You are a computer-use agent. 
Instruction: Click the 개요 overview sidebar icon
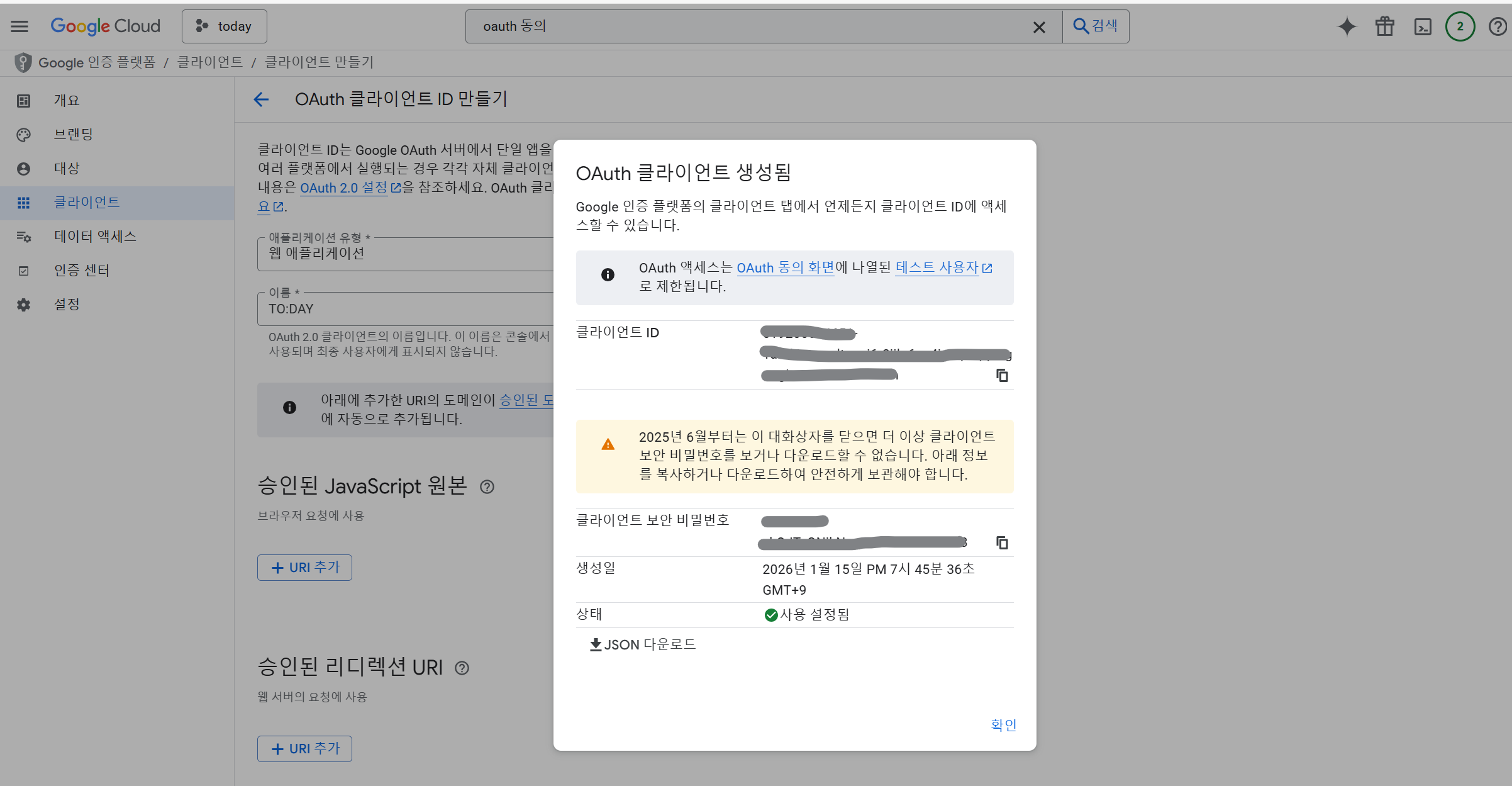pyautogui.click(x=23, y=101)
